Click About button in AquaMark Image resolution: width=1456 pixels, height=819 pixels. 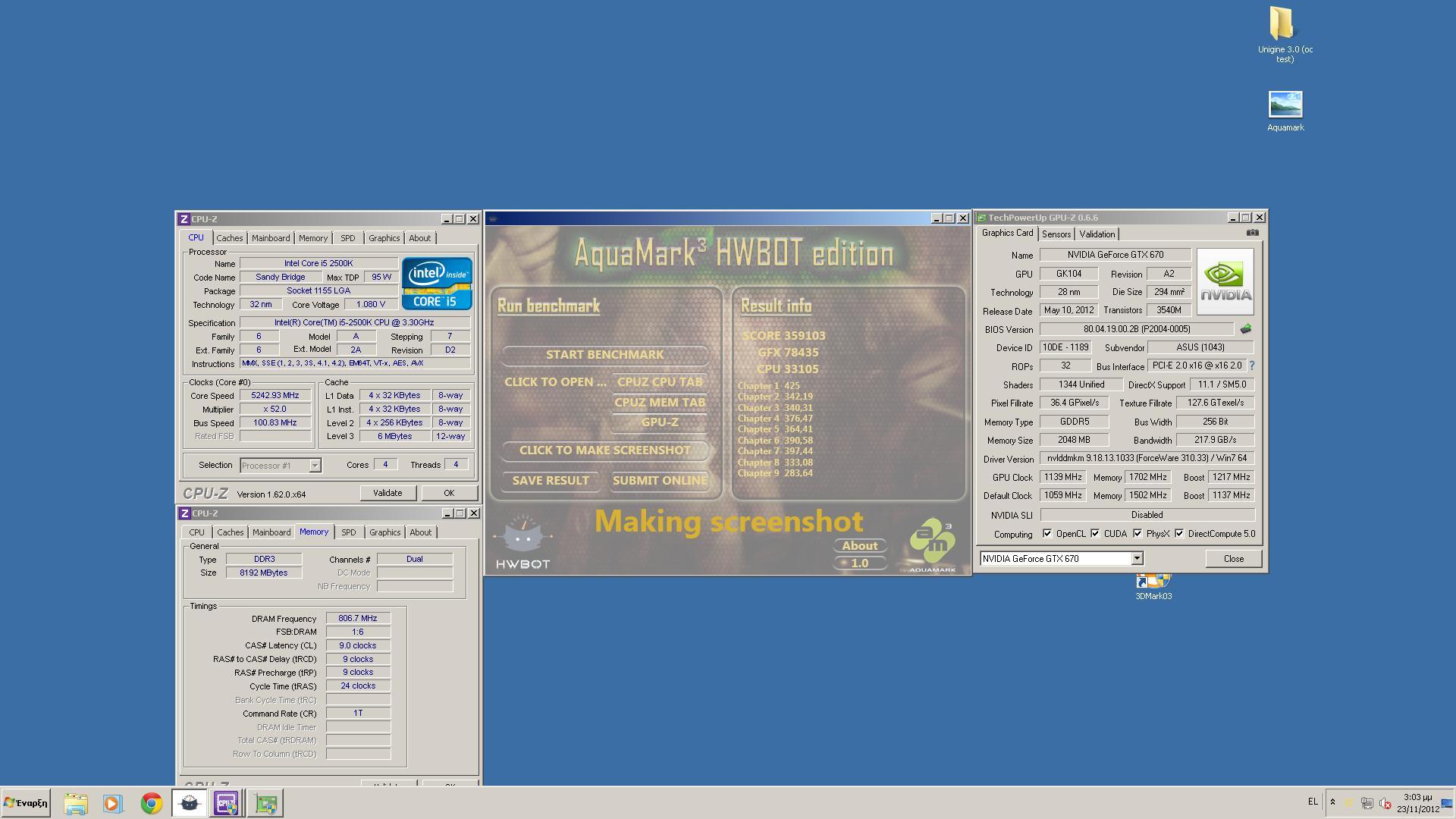[859, 546]
